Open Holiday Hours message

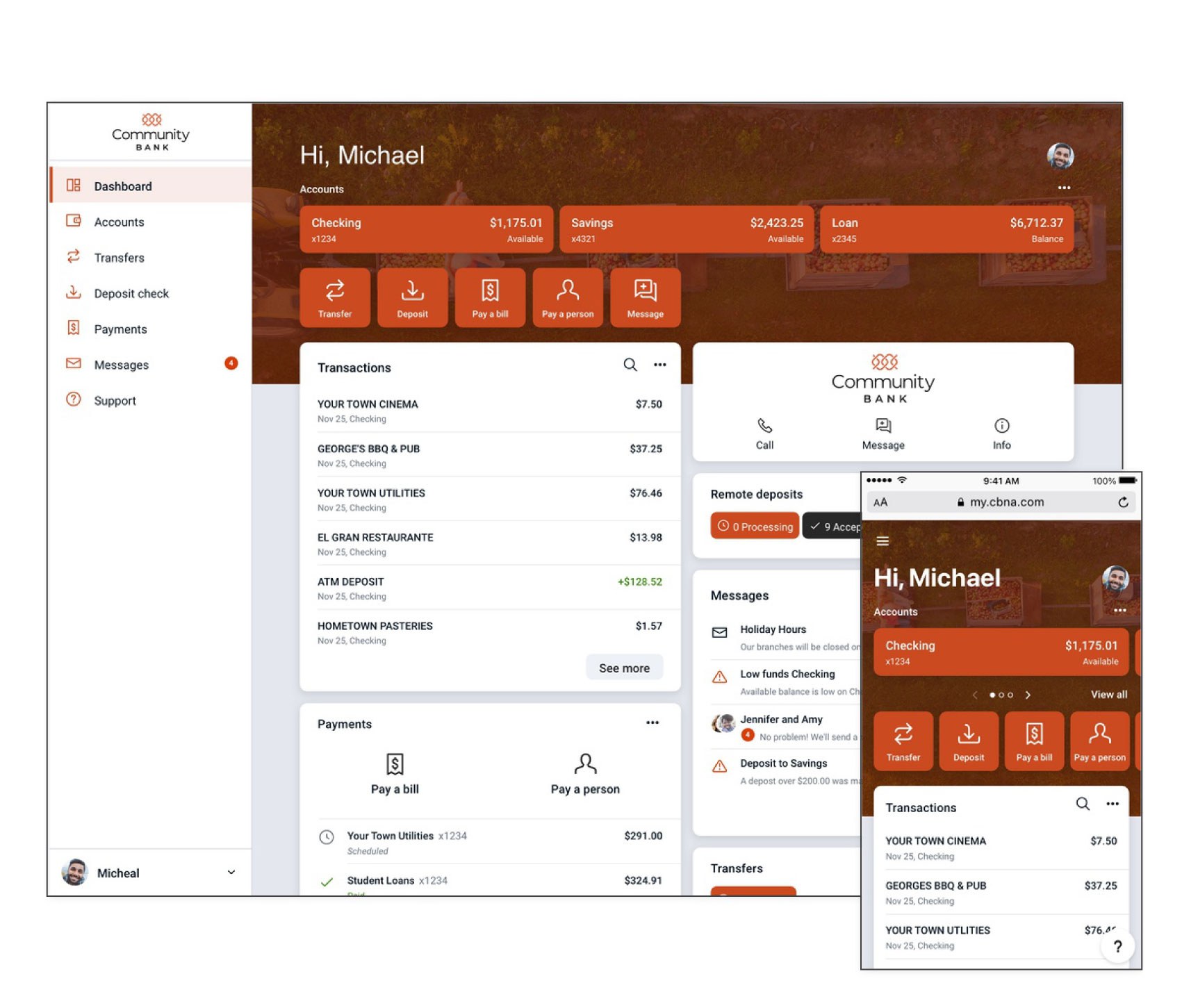point(785,637)
